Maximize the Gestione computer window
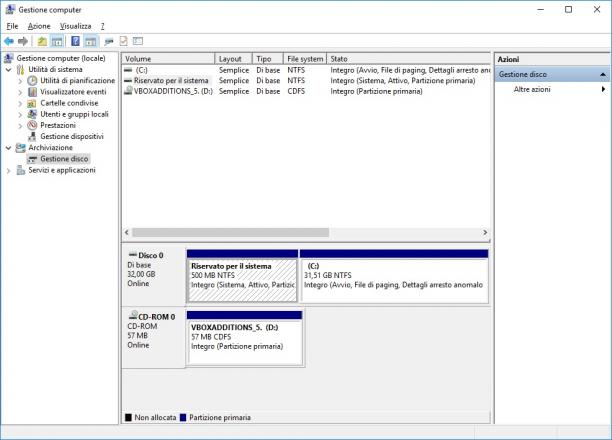The width and height of the screenshot is (612, 440). tap(569, 10)
